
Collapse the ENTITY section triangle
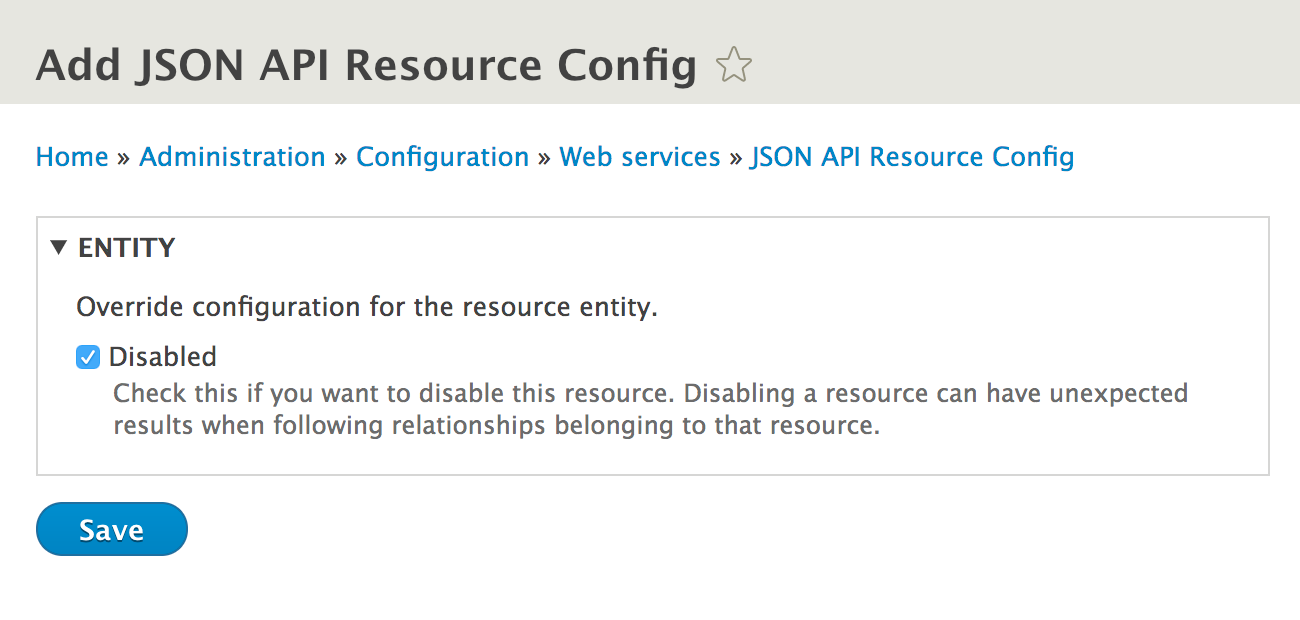click(x=59, y=248)
